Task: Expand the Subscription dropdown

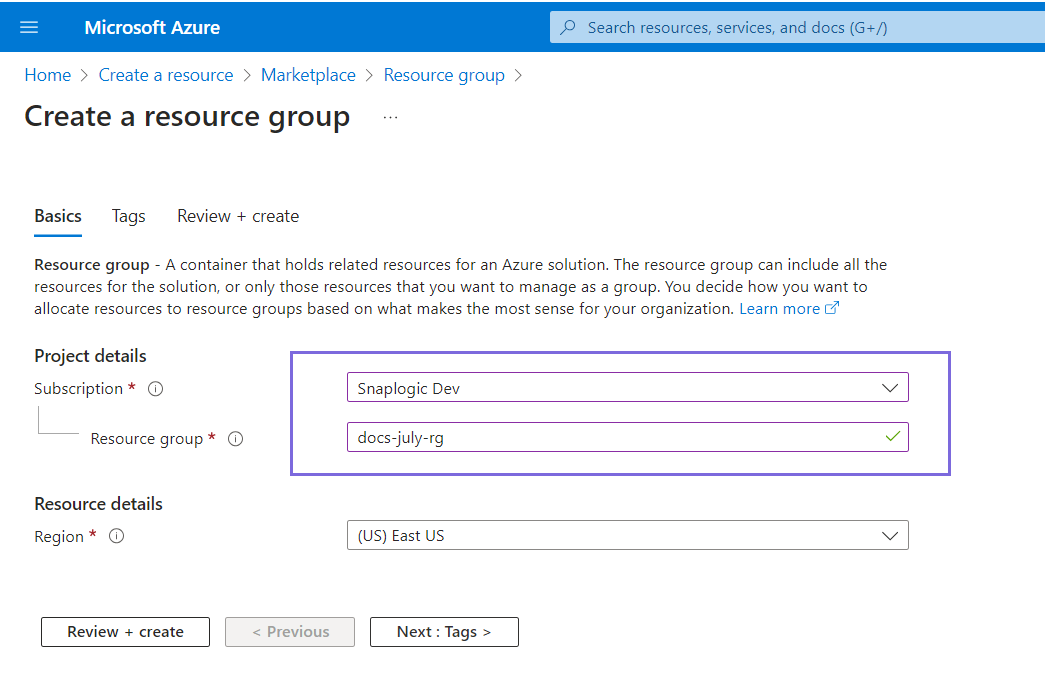Action: point(889,388)
